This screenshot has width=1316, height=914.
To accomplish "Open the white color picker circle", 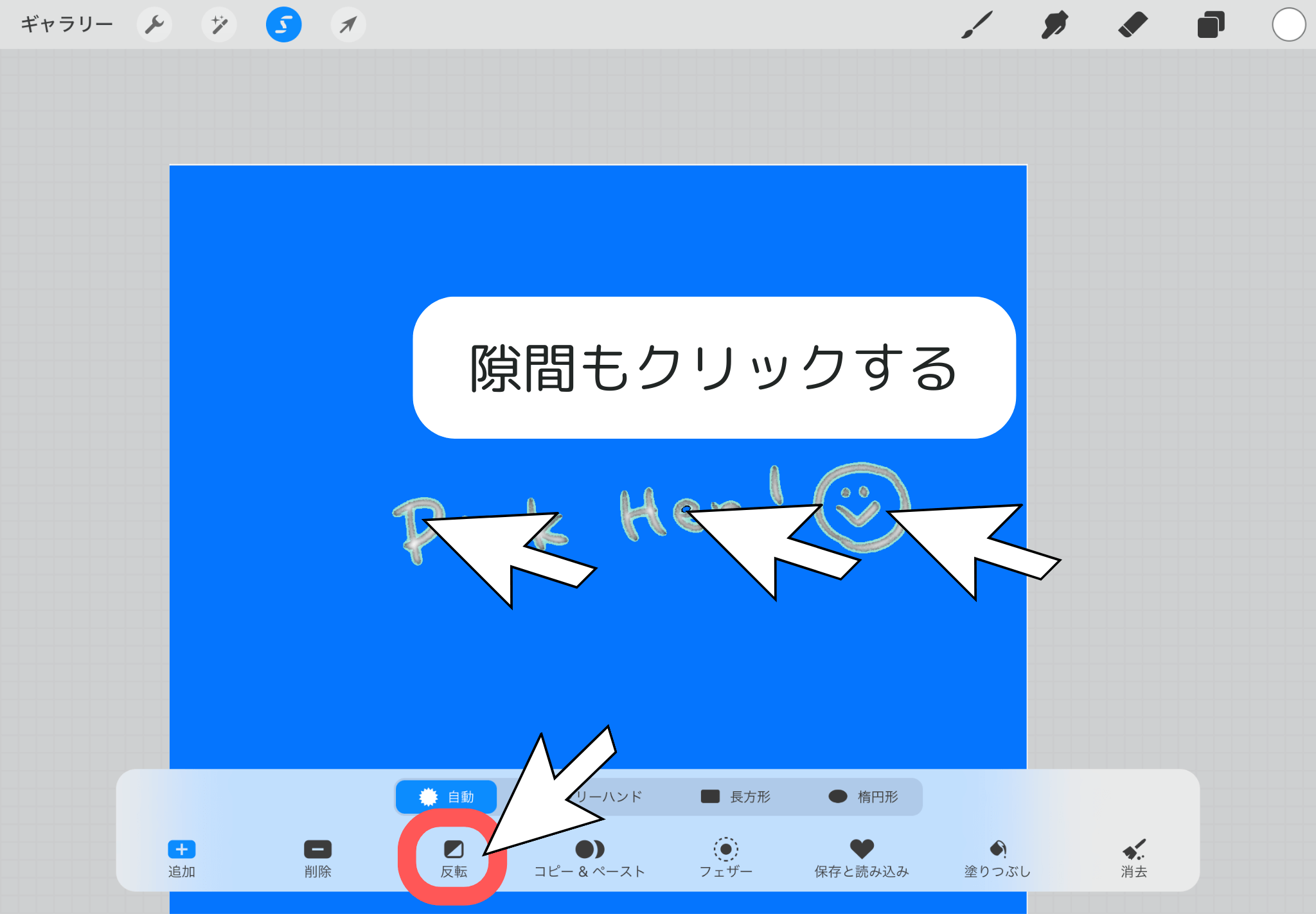I will [x=1288, y=25].
